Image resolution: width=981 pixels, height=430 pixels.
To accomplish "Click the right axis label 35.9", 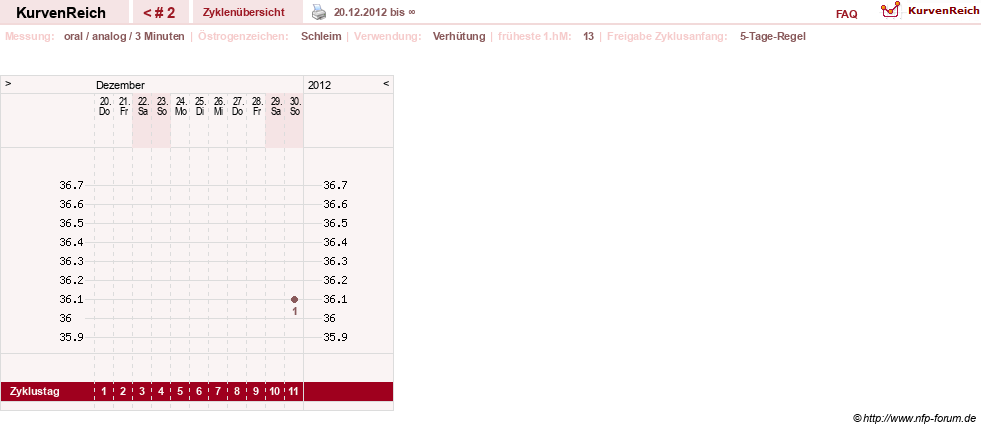I will tap(335, 337).
